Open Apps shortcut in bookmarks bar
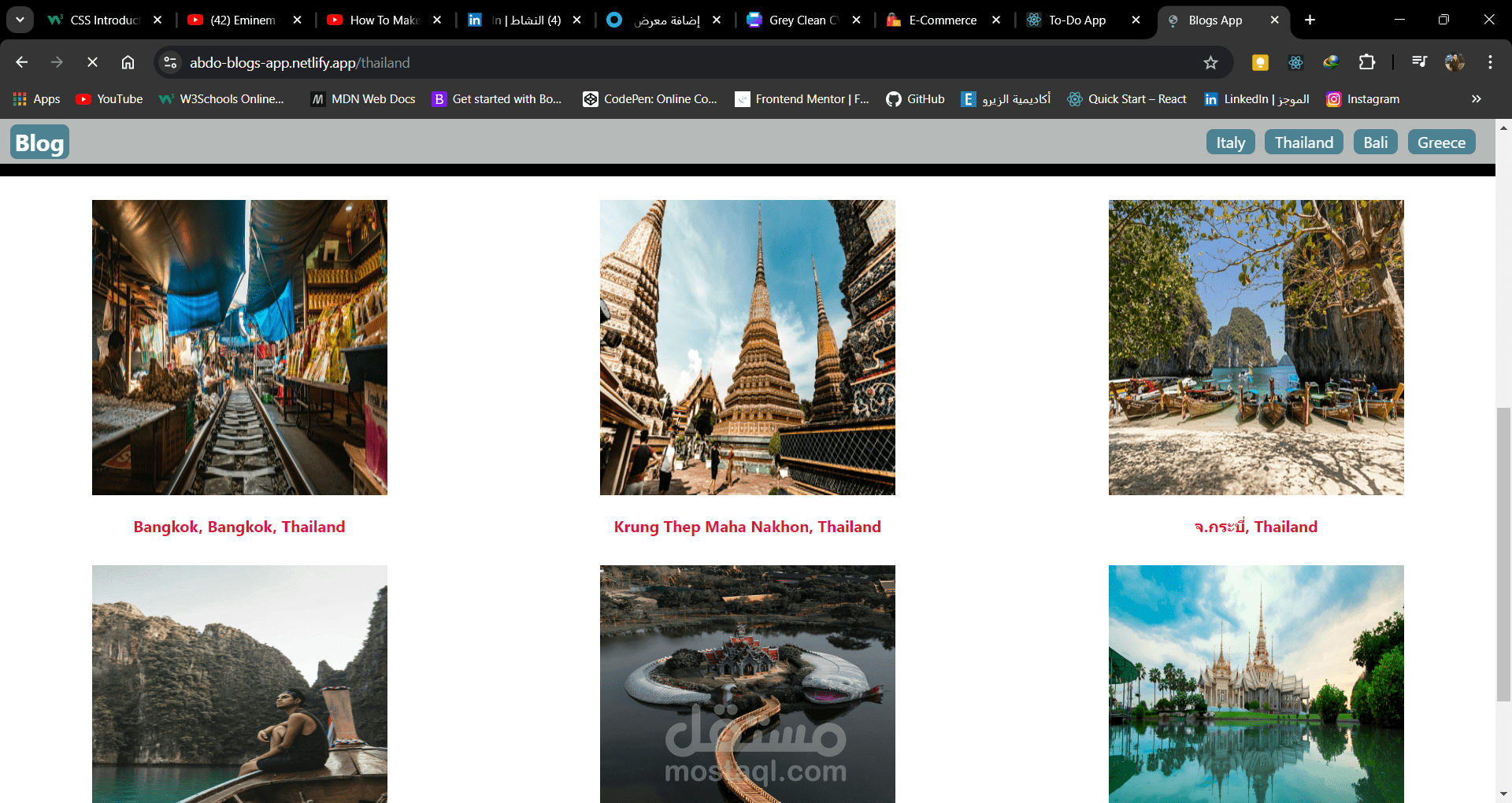Image resolution: width=1512 pixels, height=803 pixels. pos(37,98)
